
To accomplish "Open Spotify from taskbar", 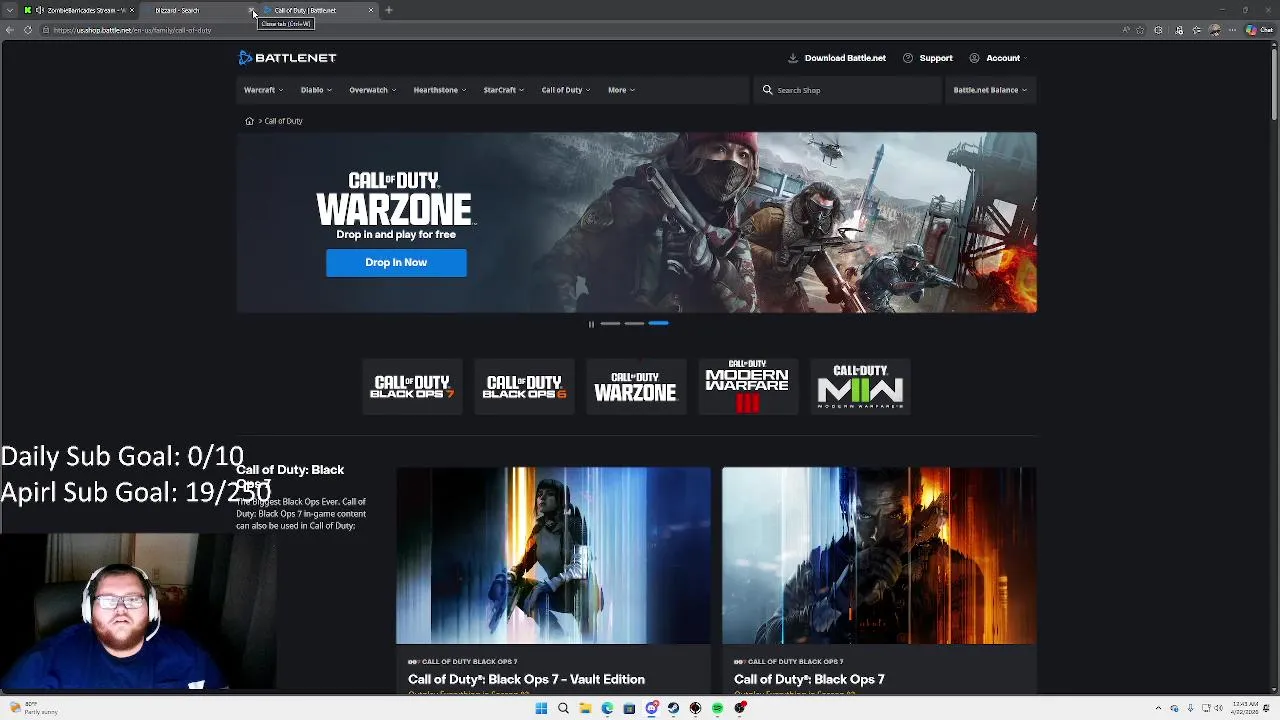I will 717,708.
